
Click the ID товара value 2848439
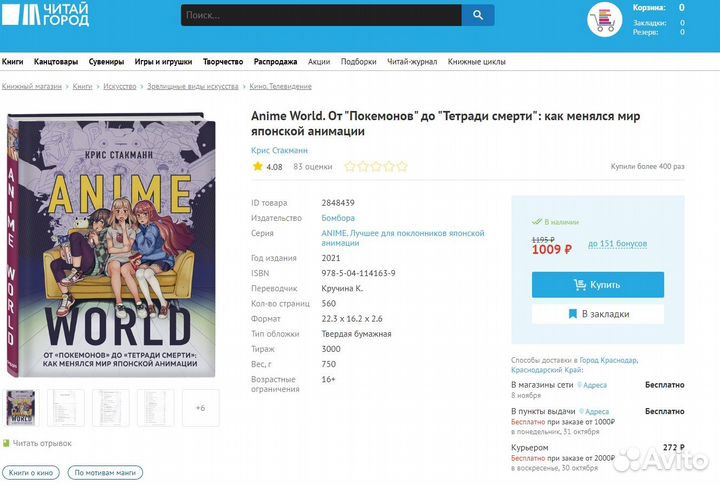(x=338, y=203)
